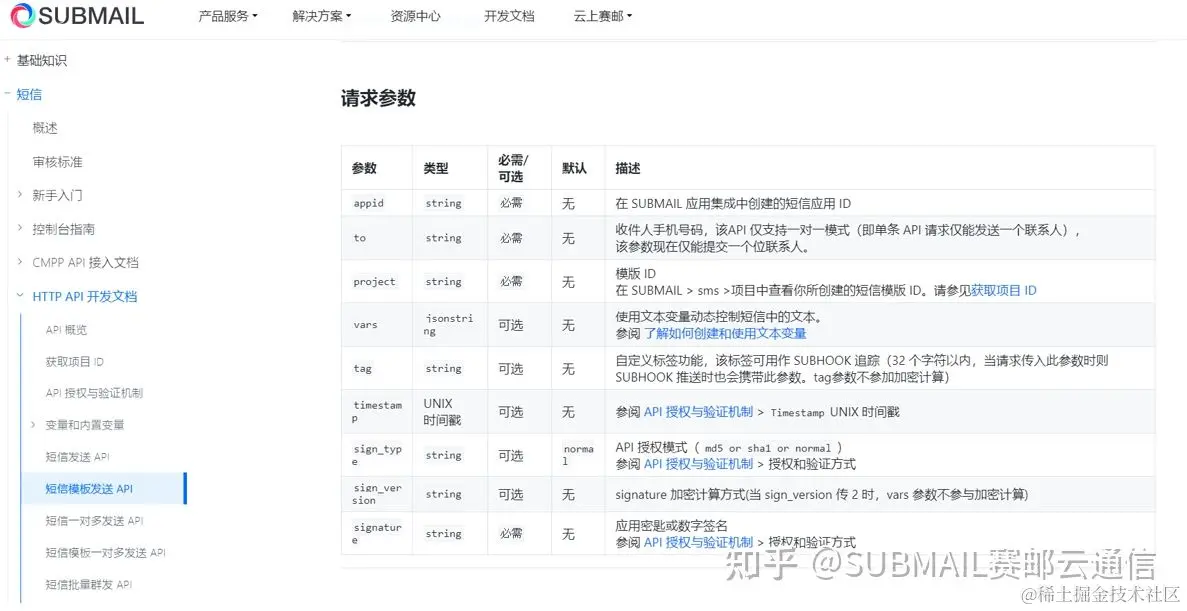Open the 审核标准 sidebar page
The image size is (1187, 611).
coord(58,161)
